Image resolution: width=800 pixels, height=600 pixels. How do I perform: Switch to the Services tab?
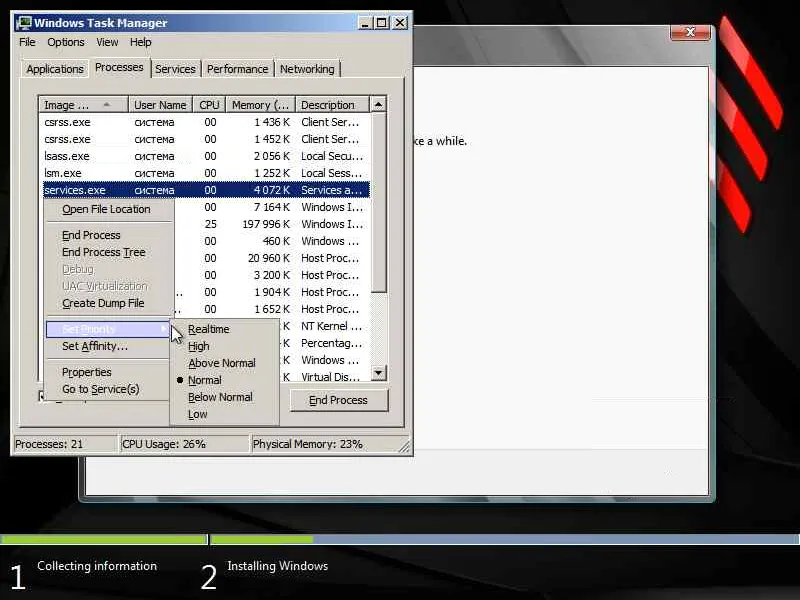175,69
